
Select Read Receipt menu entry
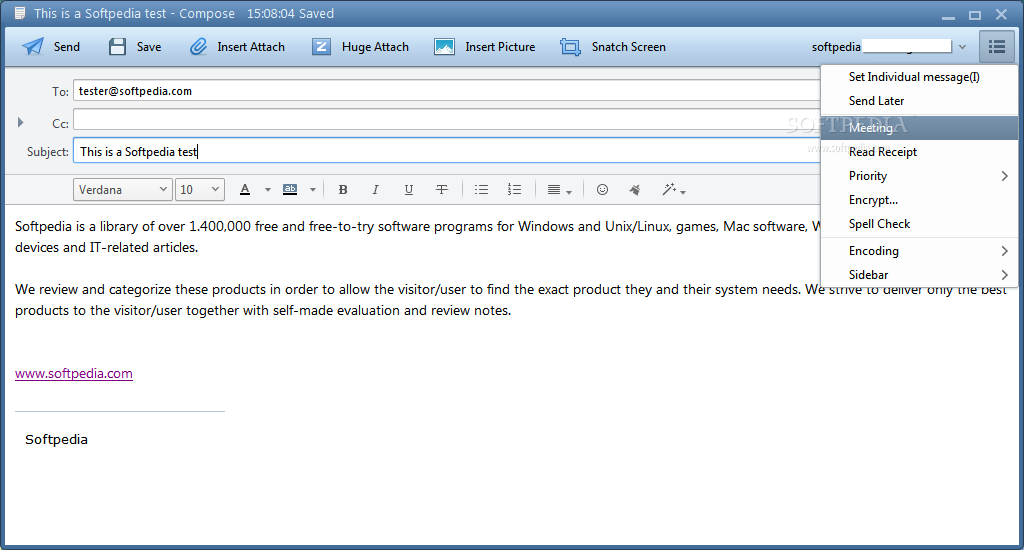[919, 152]
